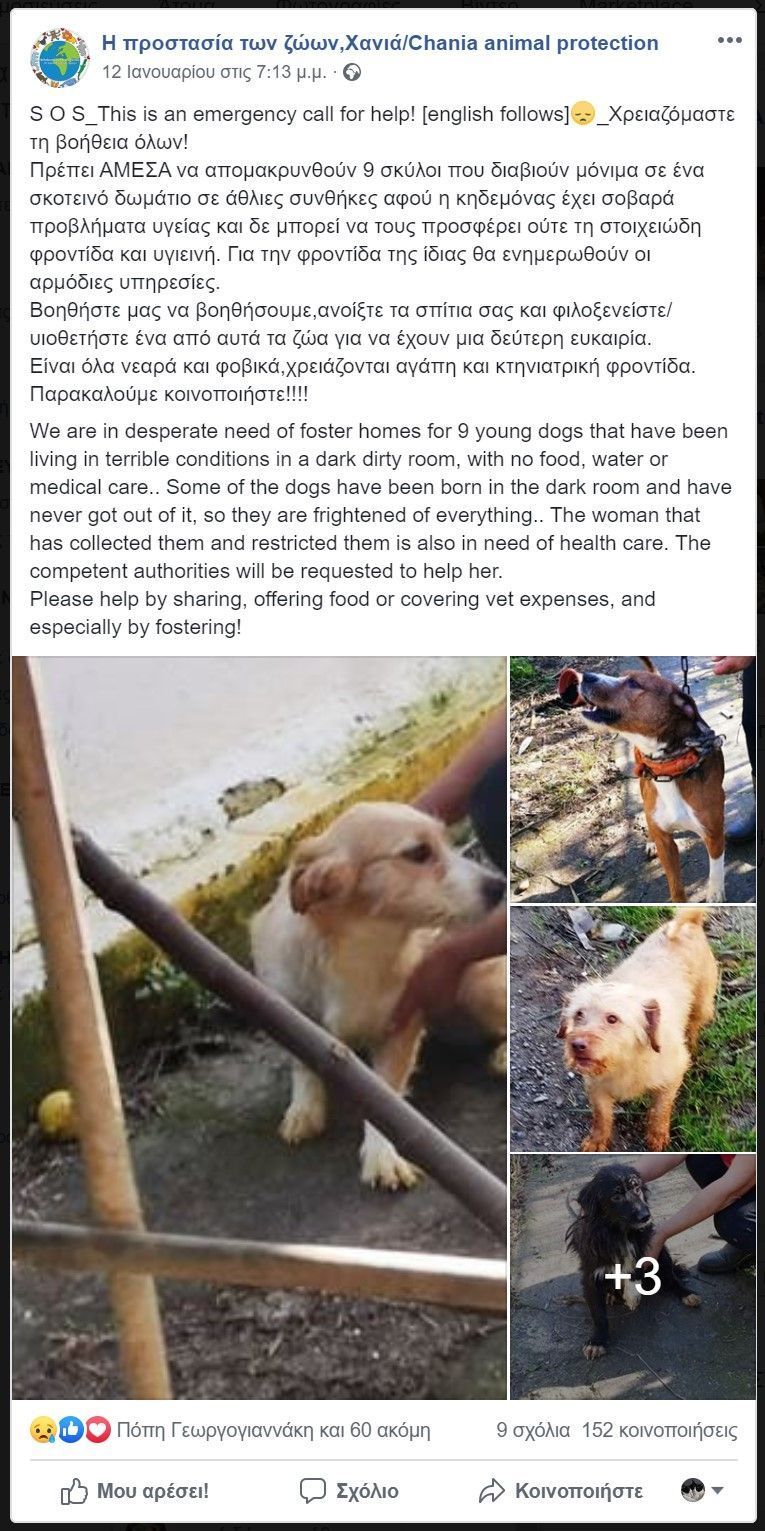Image resolution: width=765 pixels, height=1531 pixels.
Task: Open Πόπη Γεωργογιαννάκη και 60 ακόμη reactions list
Action: [273, 1430]
